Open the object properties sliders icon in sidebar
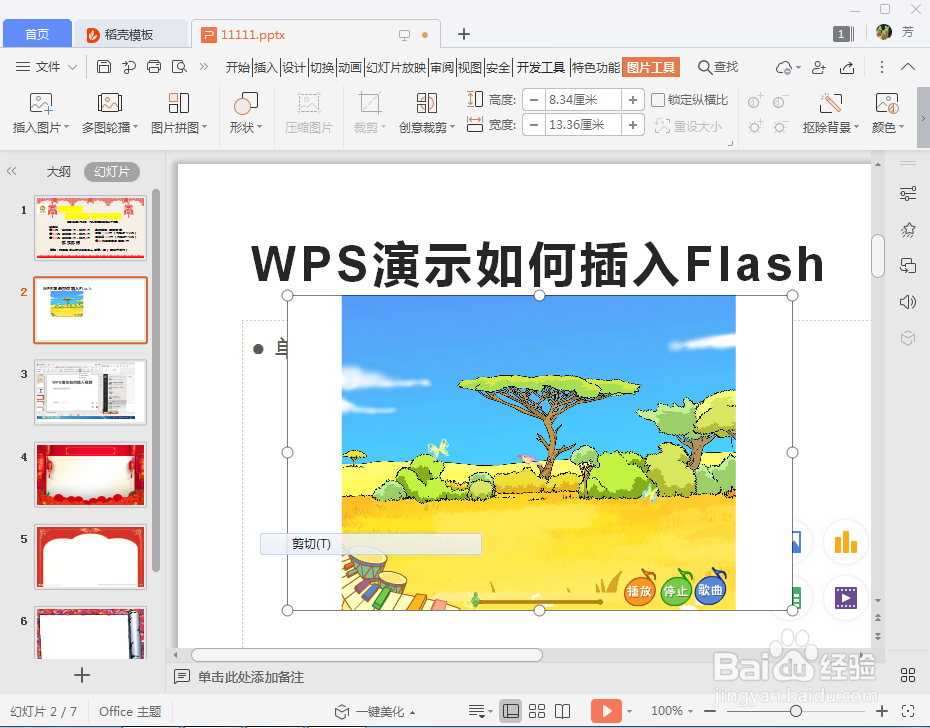This screenshot has height=728, width=930. click(x=908, y=193)
